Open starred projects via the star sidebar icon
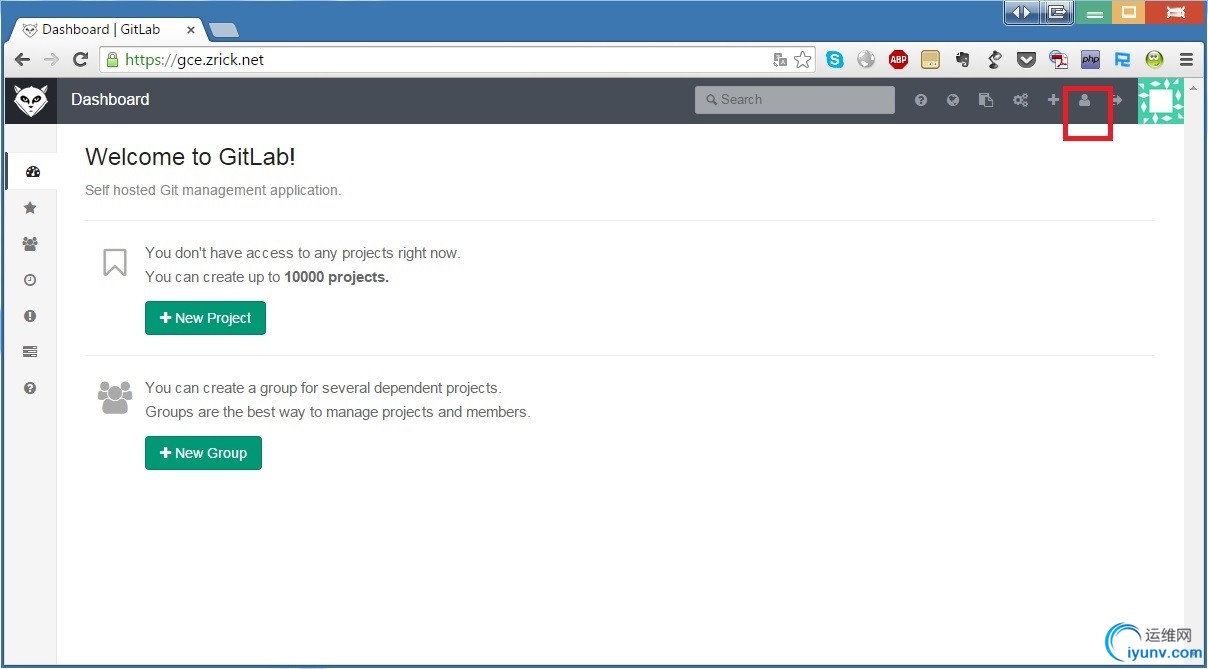 tap(30, 208)
